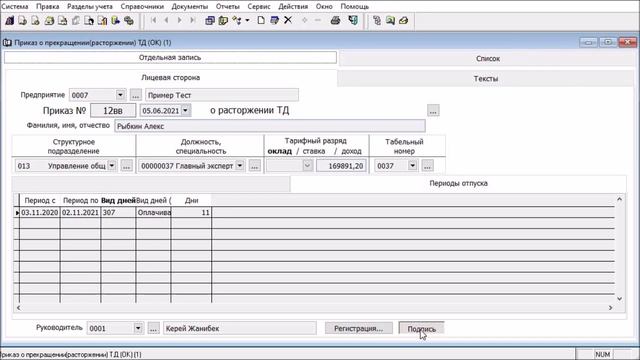Open the Разделы учета menu

pyautogui.click(x=90, y=7)
